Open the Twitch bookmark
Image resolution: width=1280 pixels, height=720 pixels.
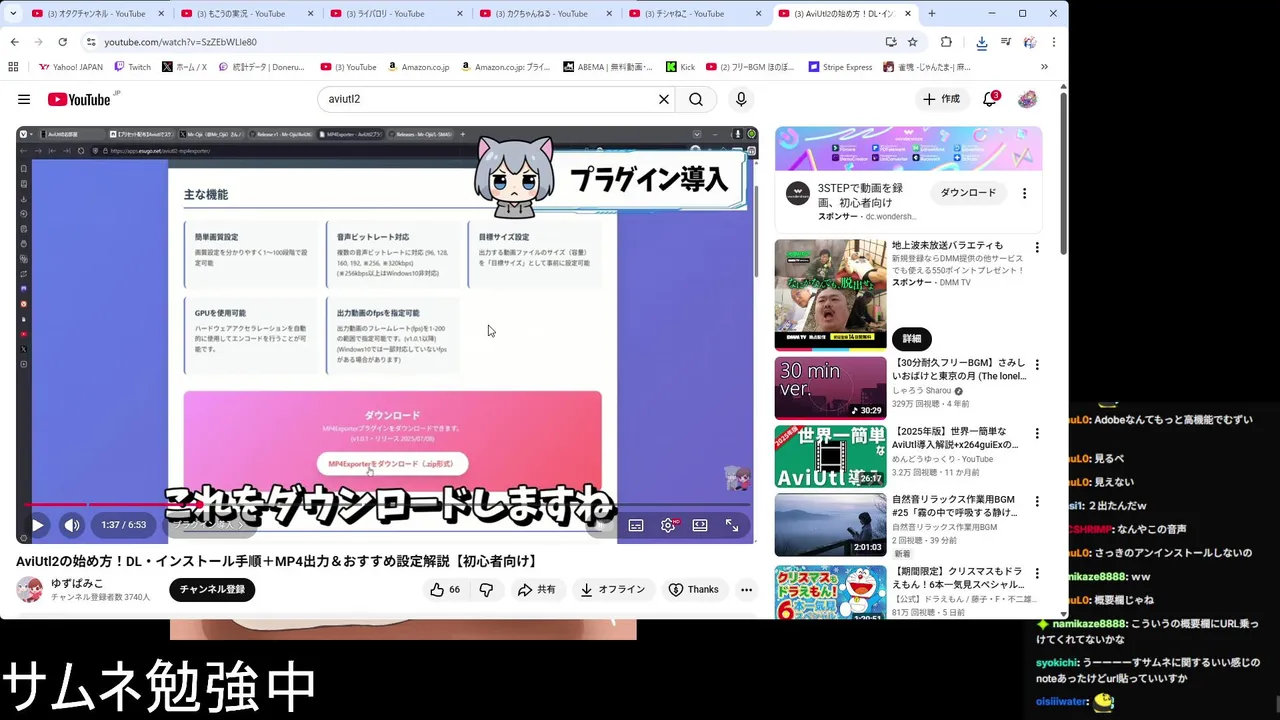pyautogui.click(x=133, y=67)
